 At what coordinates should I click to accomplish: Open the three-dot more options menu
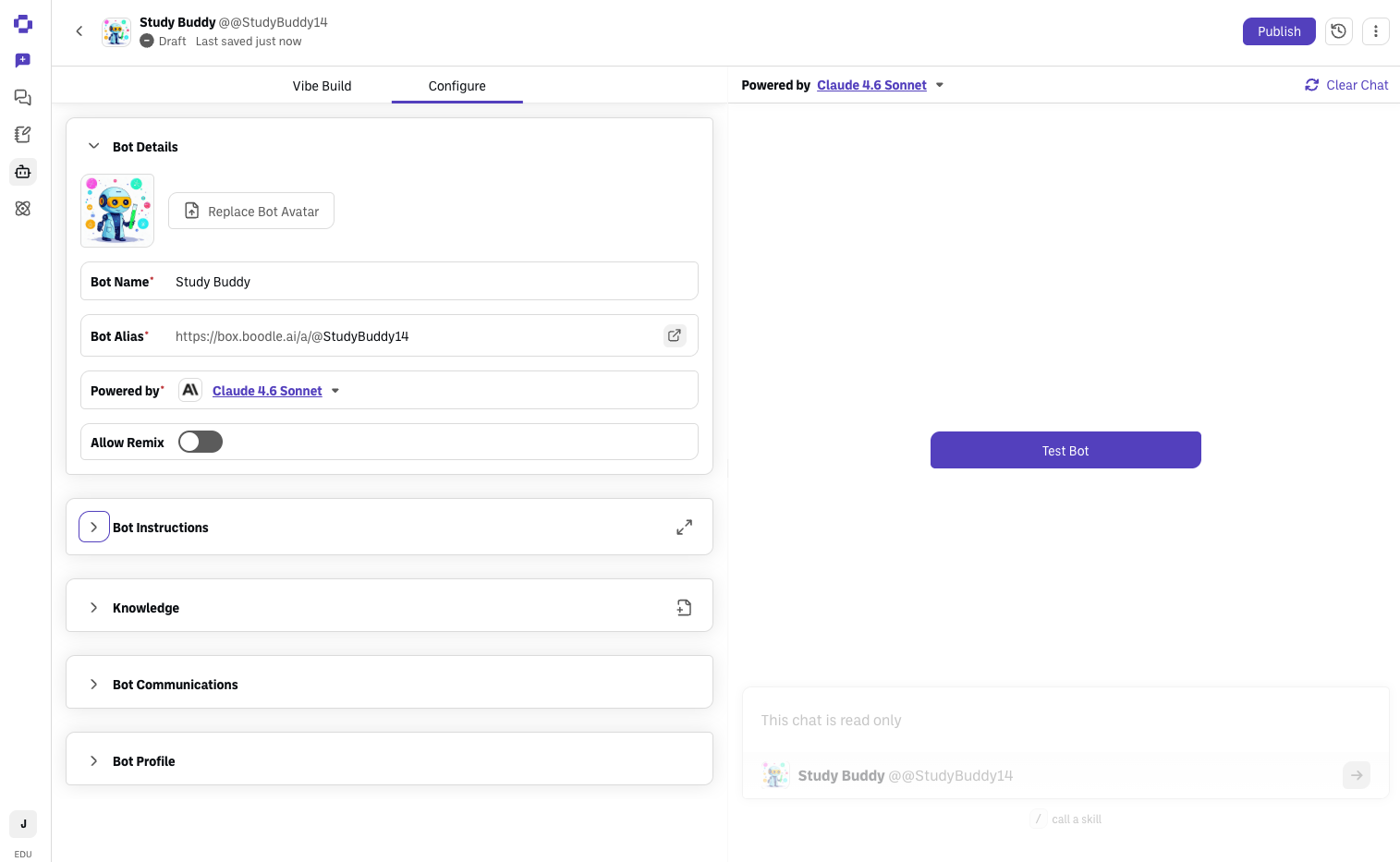point(1376,31)
